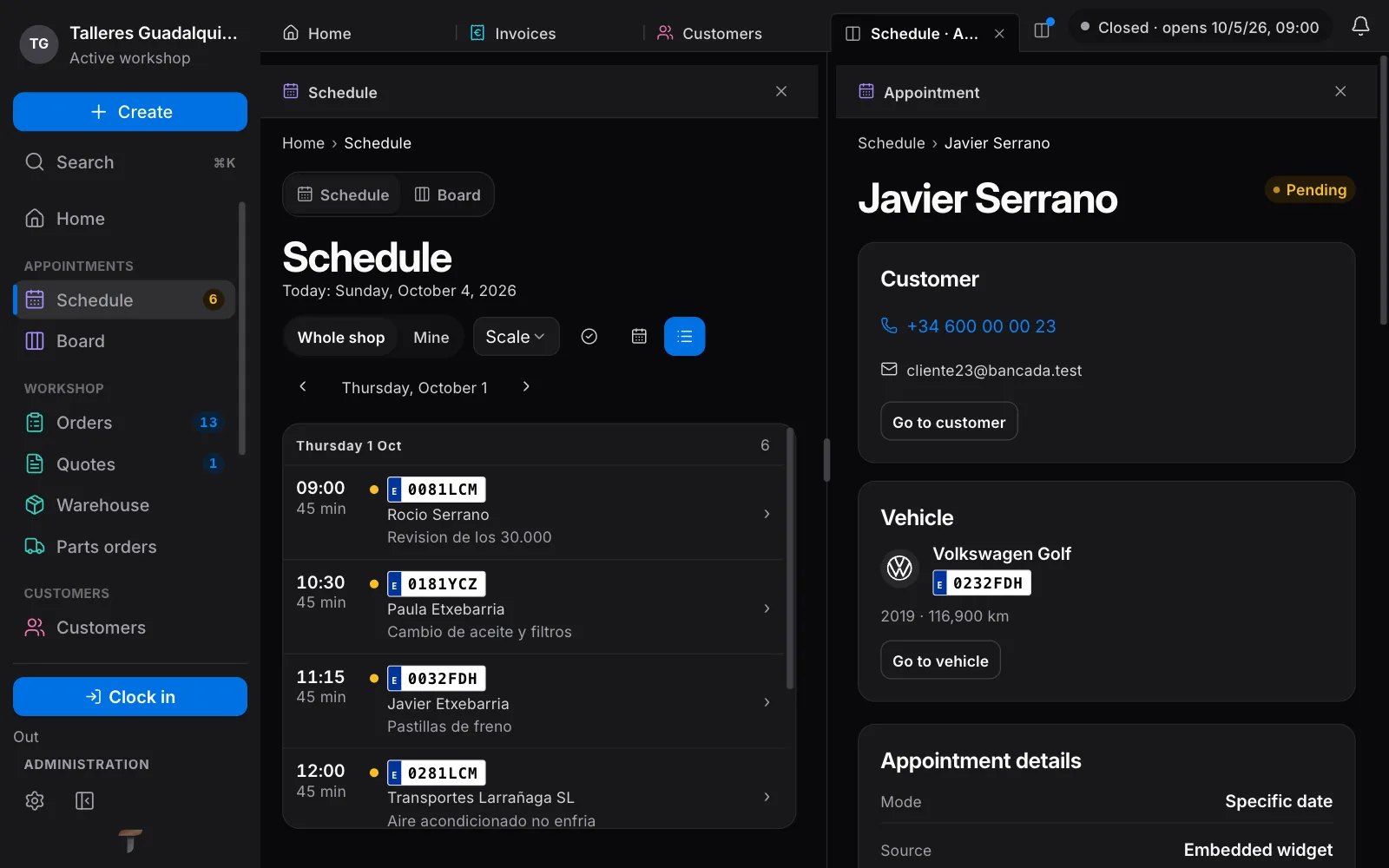This screenshot has width=1389, height=868.
Task: Open Warehouse in sidebar
Action: (126, 505)
